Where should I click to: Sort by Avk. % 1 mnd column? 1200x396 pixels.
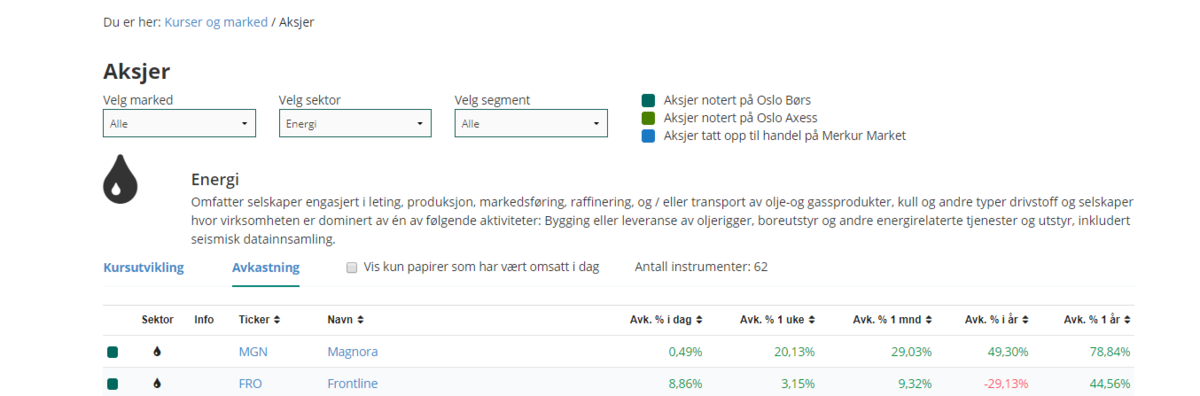pyautogui.click(x=892, y=320)
